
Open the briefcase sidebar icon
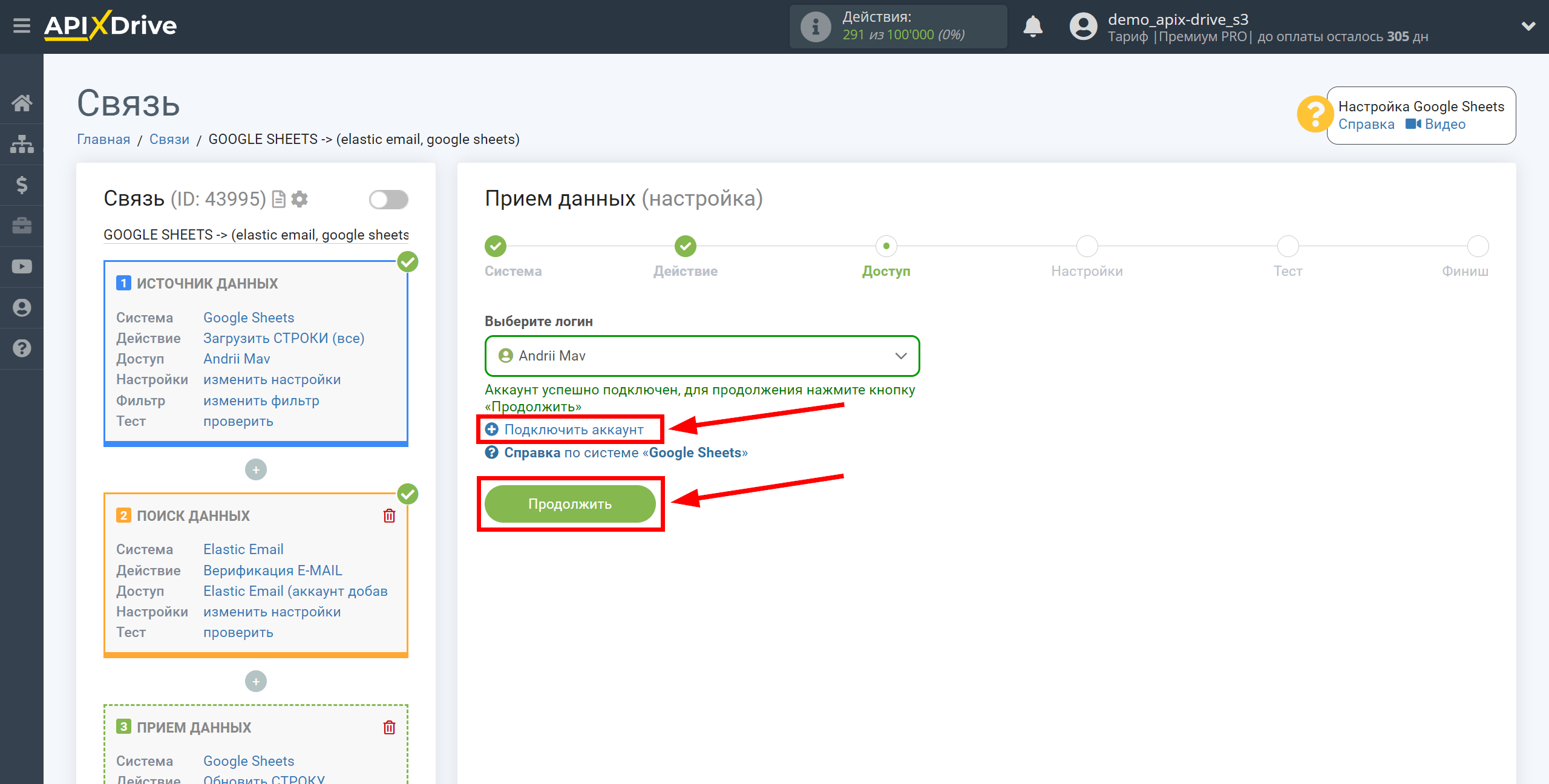[x=22, y=226]
